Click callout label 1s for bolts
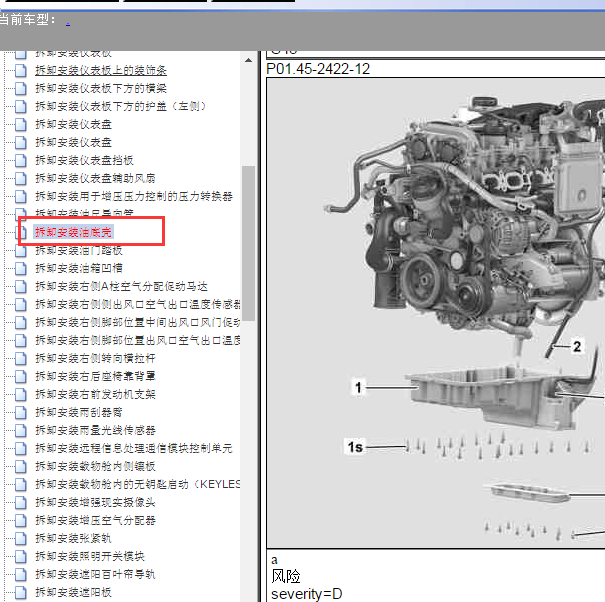 pos(355,447)
